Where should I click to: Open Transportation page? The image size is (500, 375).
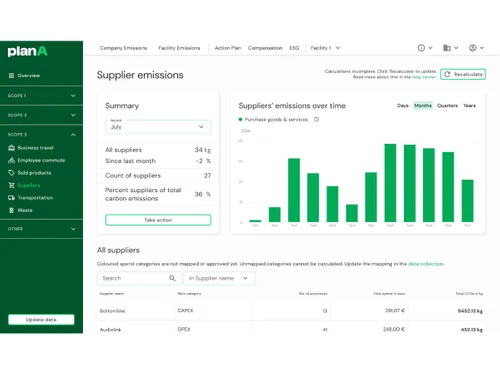click(x=35, y=198)
